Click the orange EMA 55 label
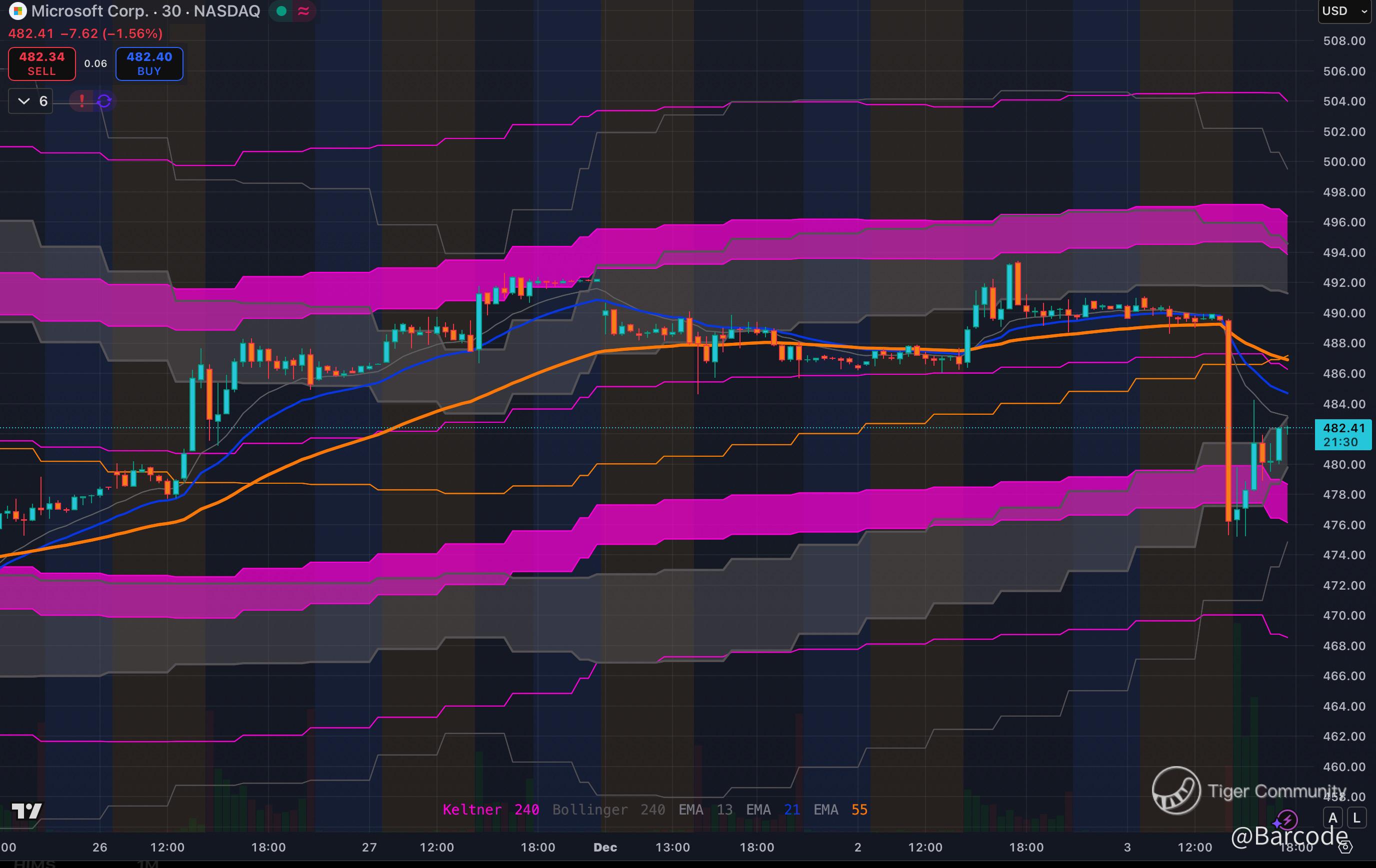The width and height of the screenshot is (1376, 868). [840, 810]
